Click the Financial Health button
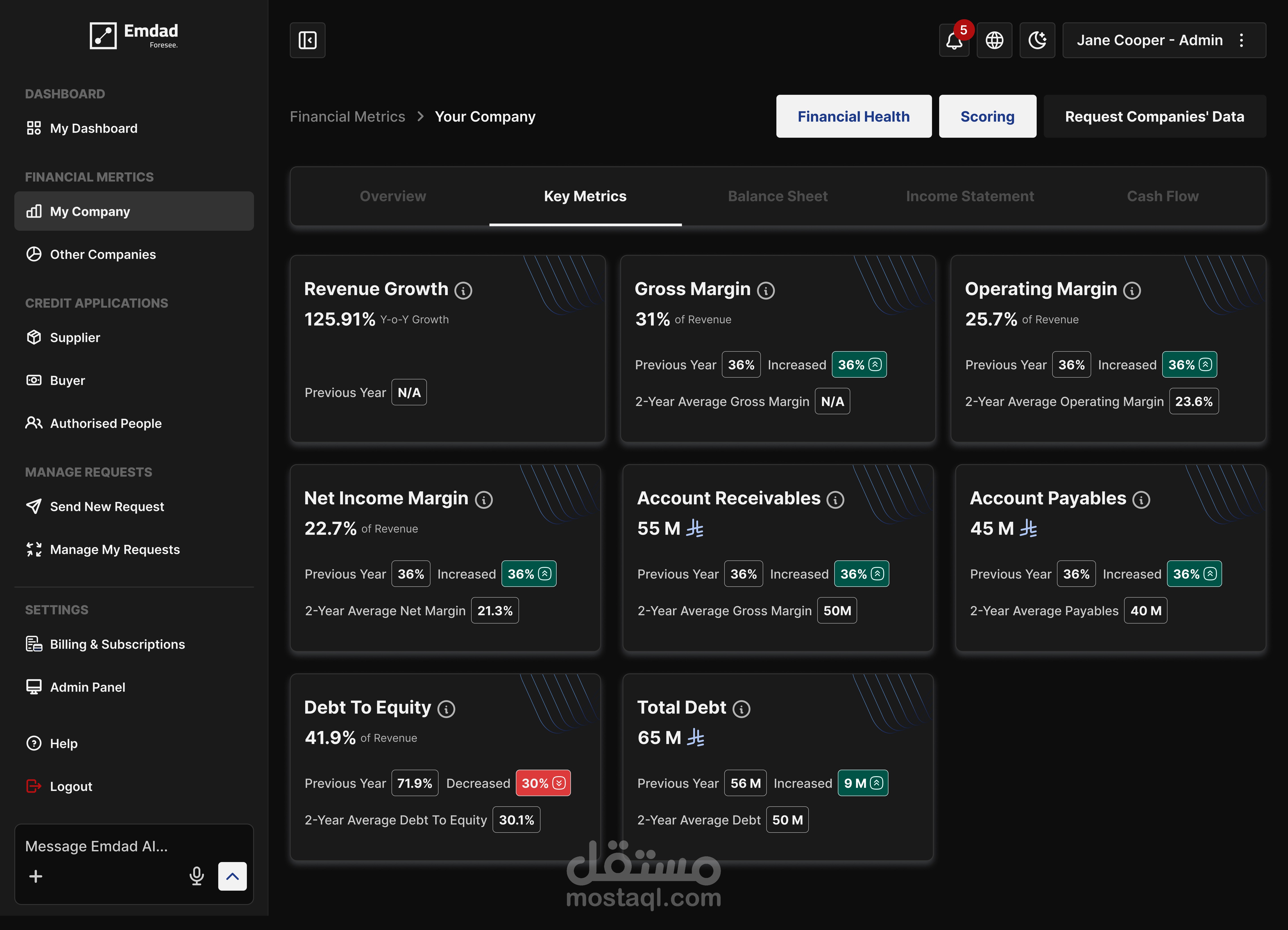This screenshot has height=930, width=1288. pos(853,116)
